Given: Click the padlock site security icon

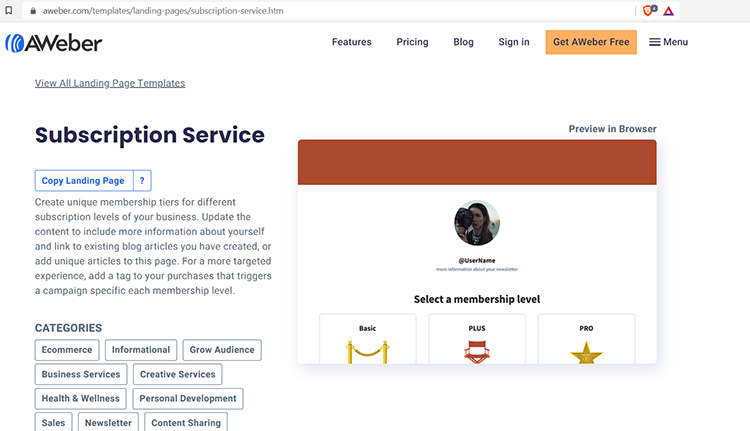Looking at the screenshot, I should click(33, 11).
